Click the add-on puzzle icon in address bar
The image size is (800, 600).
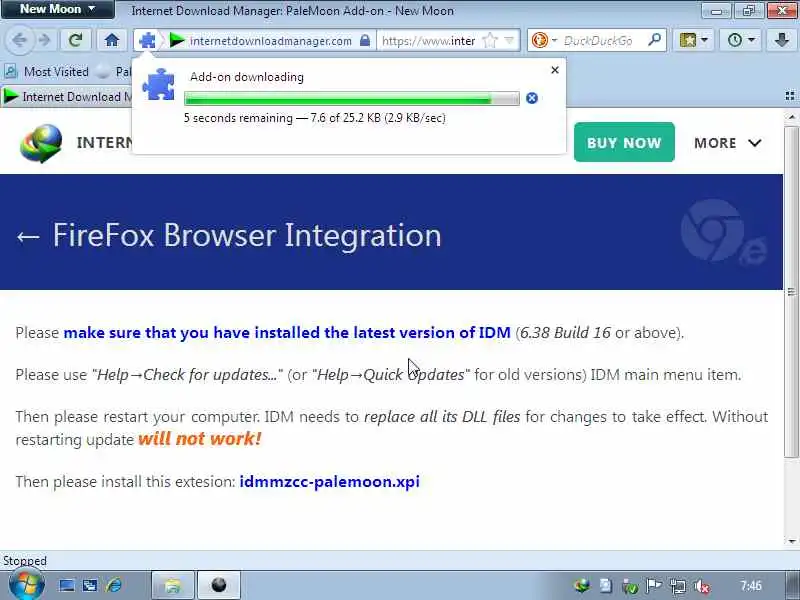pos(147,40)
